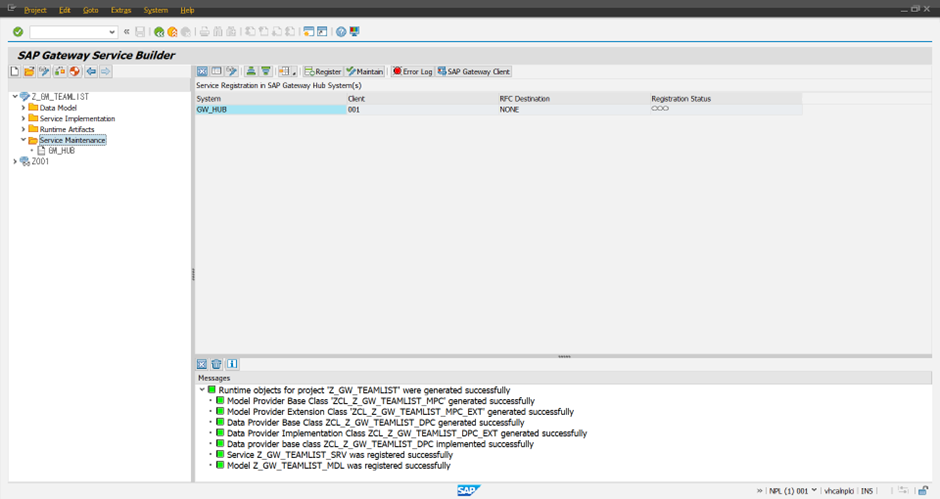Open the Edit menu
The image size is (940, 499).
(65, 10)
